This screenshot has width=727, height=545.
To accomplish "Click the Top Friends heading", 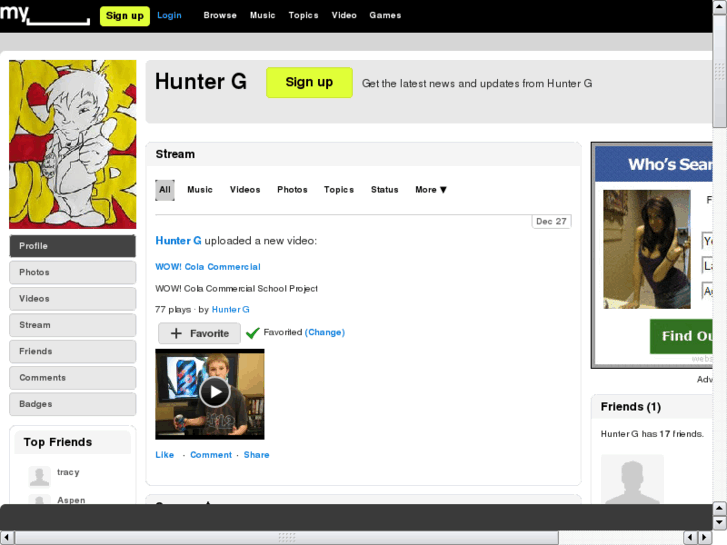I will click(x=58, y=442).
